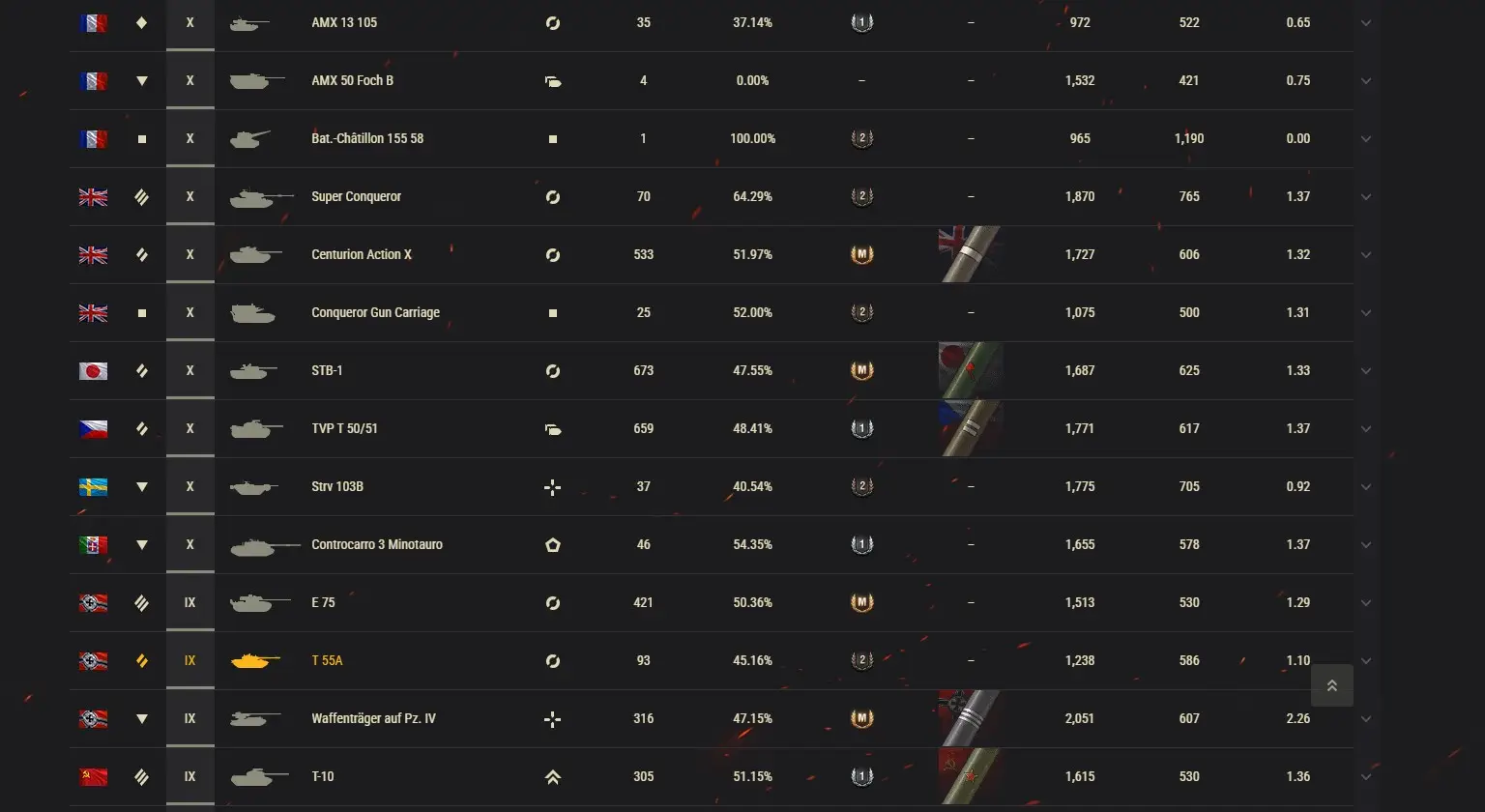Click the Japanese flag in the STB-1 row

pyautogui.click(x=93, y=370)
